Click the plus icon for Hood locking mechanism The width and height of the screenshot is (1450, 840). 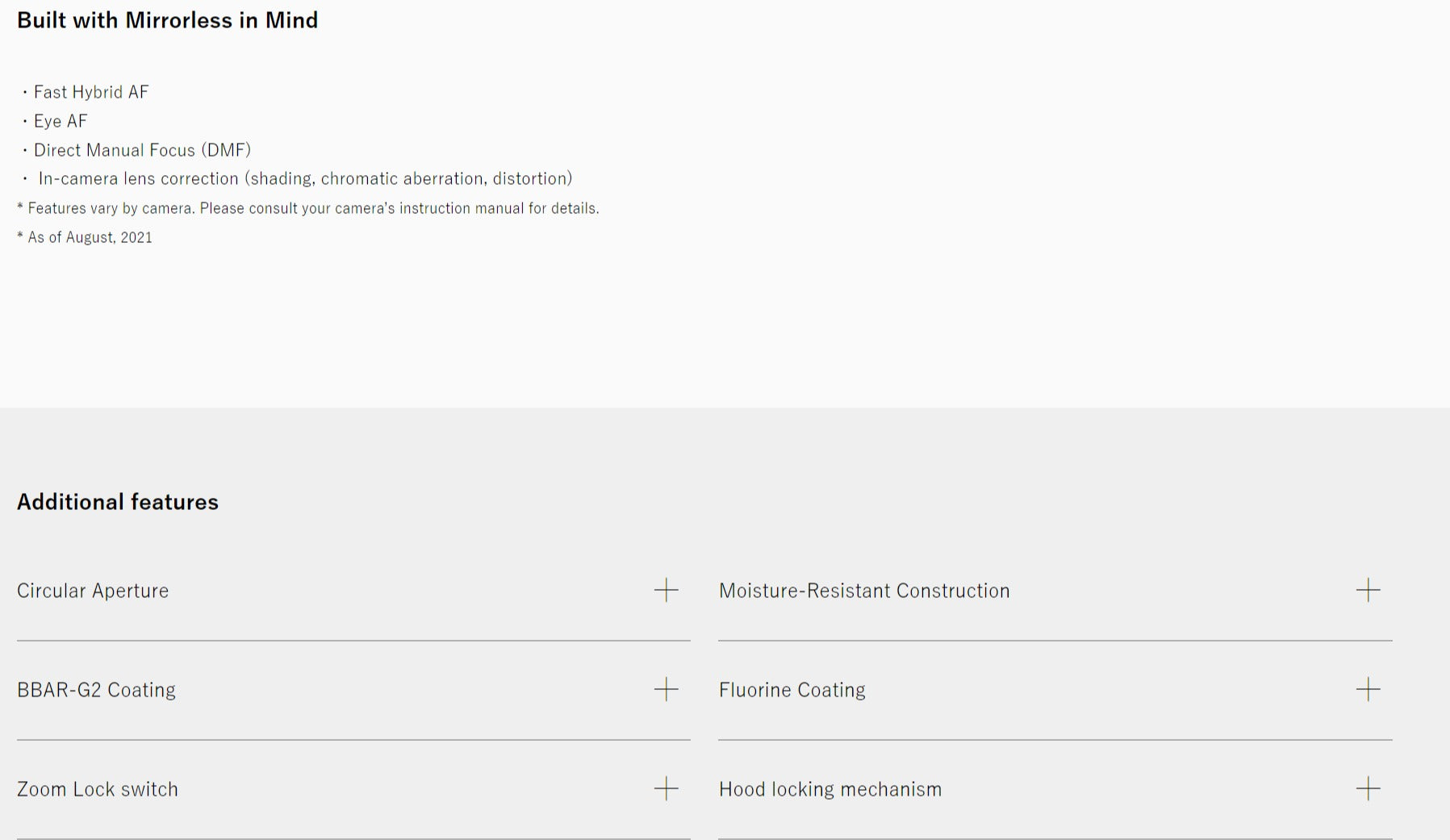(x=1368, y=788)
